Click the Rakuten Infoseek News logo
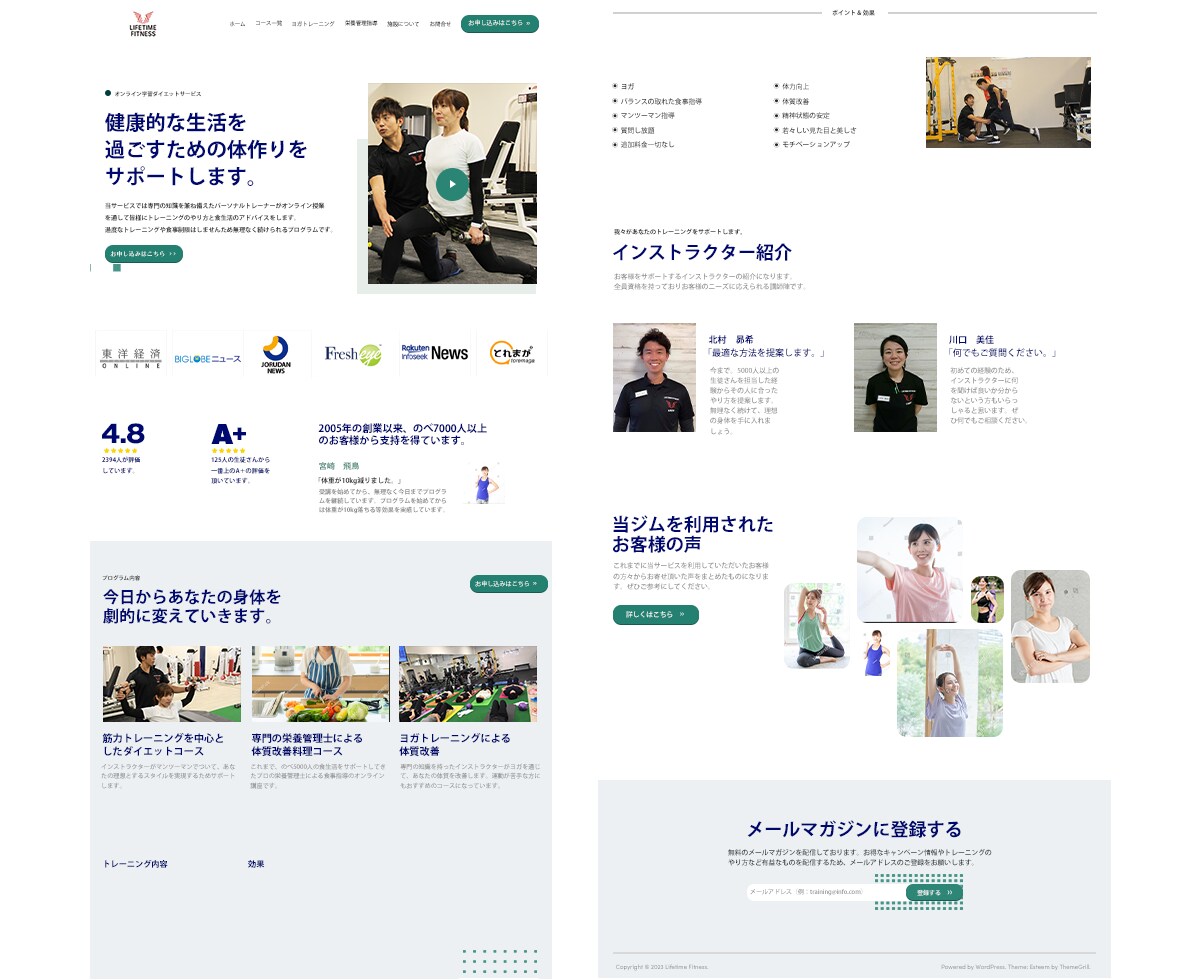The height and width of the screenshot is (980, 1200). coord(434,353)
